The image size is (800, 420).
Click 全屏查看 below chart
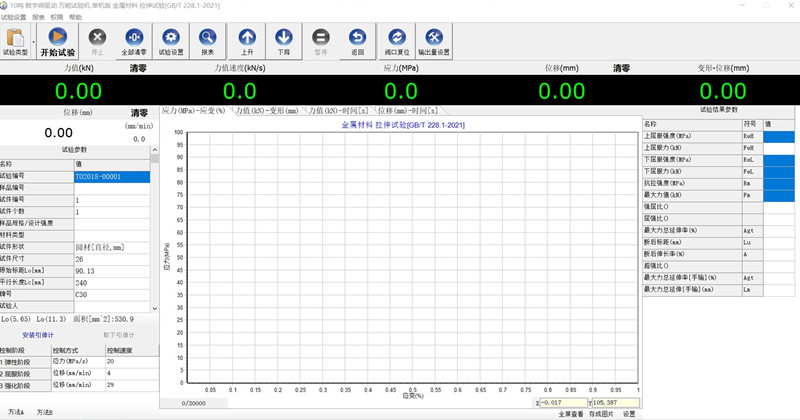coord(570,414)
